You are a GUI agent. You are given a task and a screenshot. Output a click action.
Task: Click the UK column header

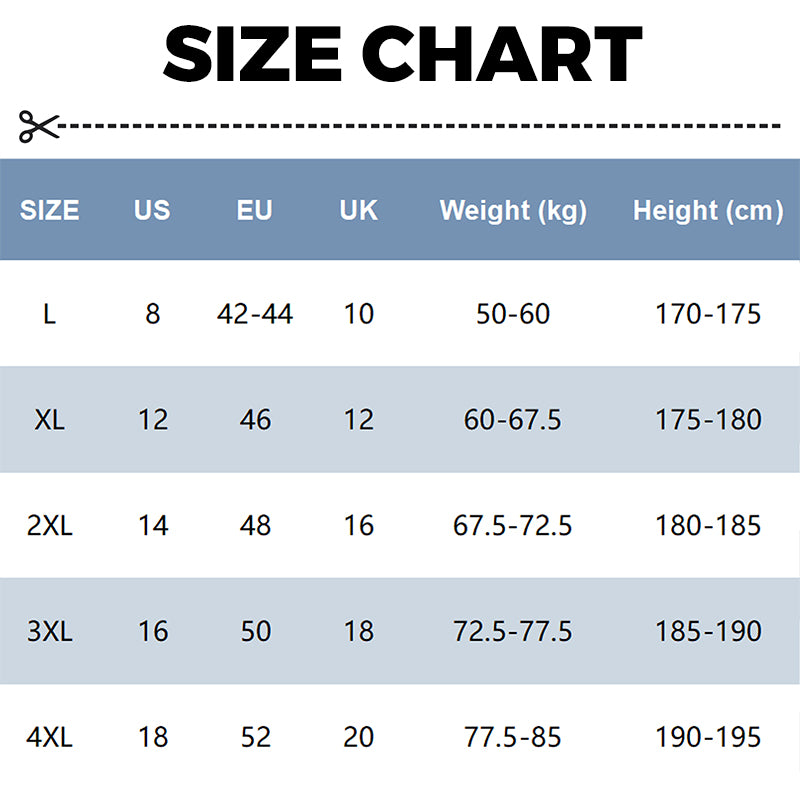[358, 210]
